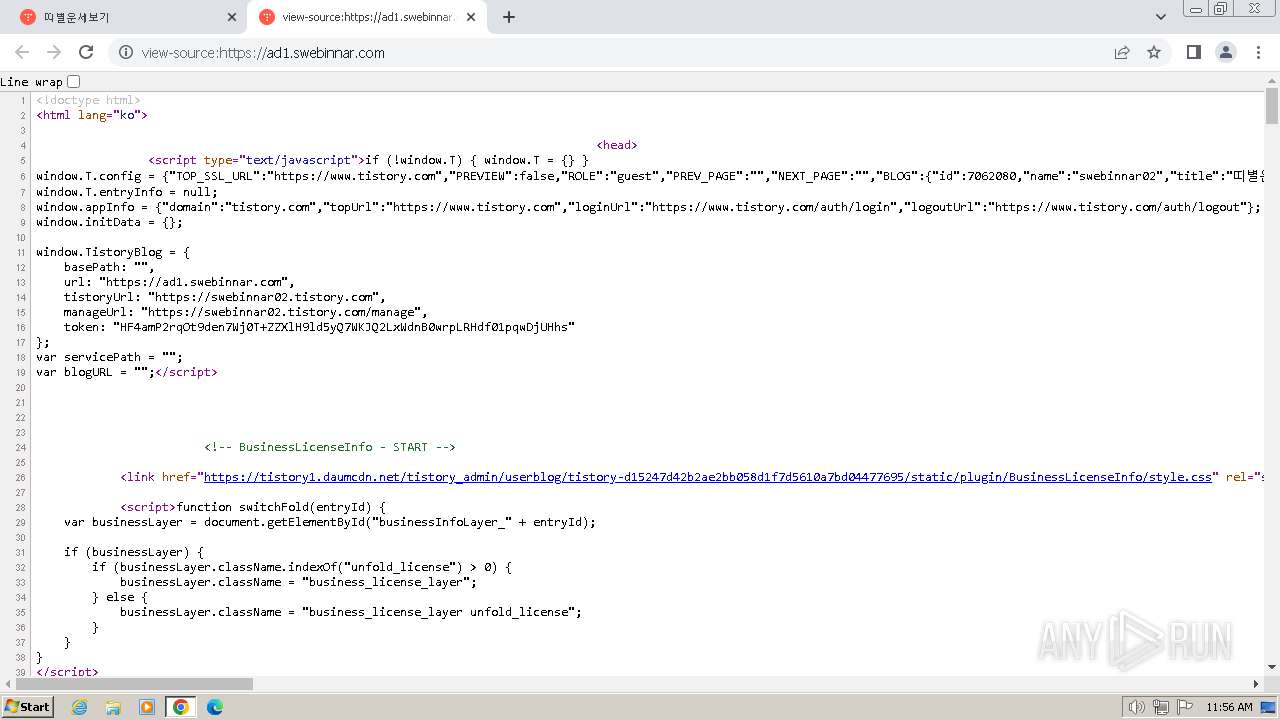
Task: Click the 'url: "https://ad1.swebinnar.com",' line
Action: tap(179, 282)
